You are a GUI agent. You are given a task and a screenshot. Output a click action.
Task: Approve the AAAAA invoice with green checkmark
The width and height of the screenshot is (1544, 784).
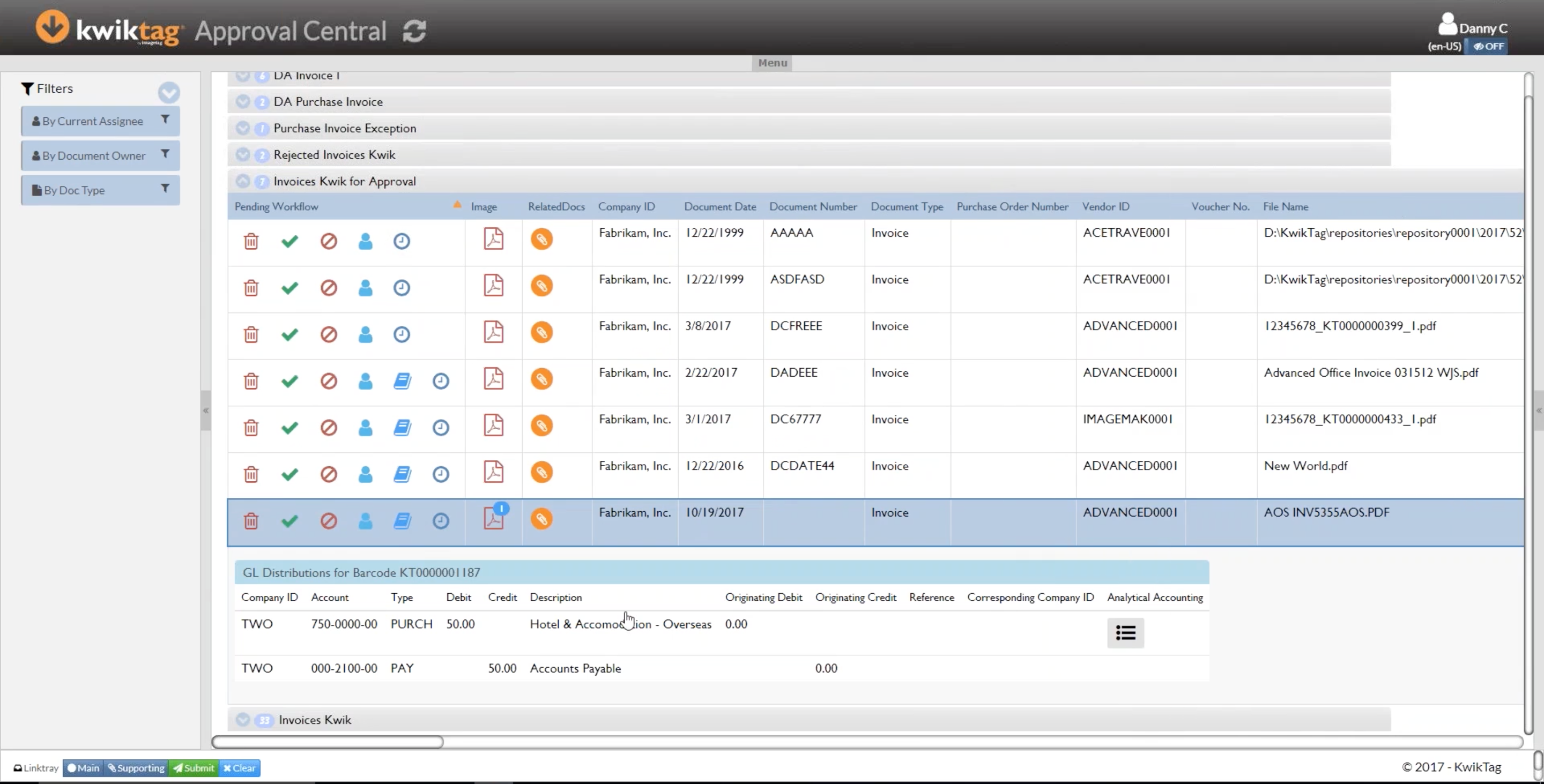289,241
